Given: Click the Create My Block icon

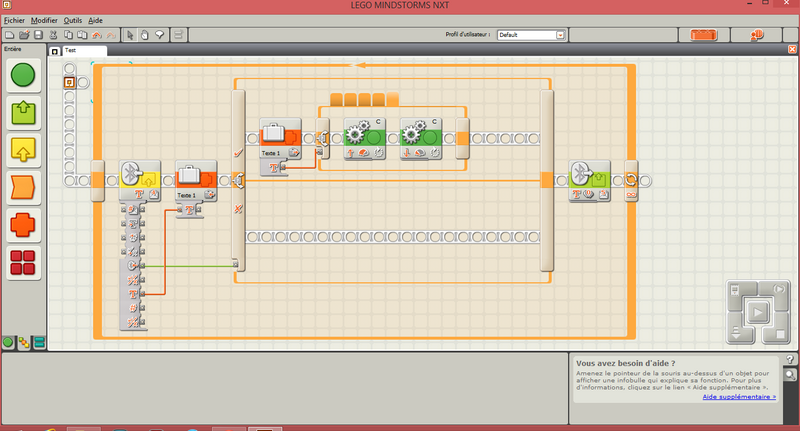Looking at the screenshot, I should tap(178, 35).
